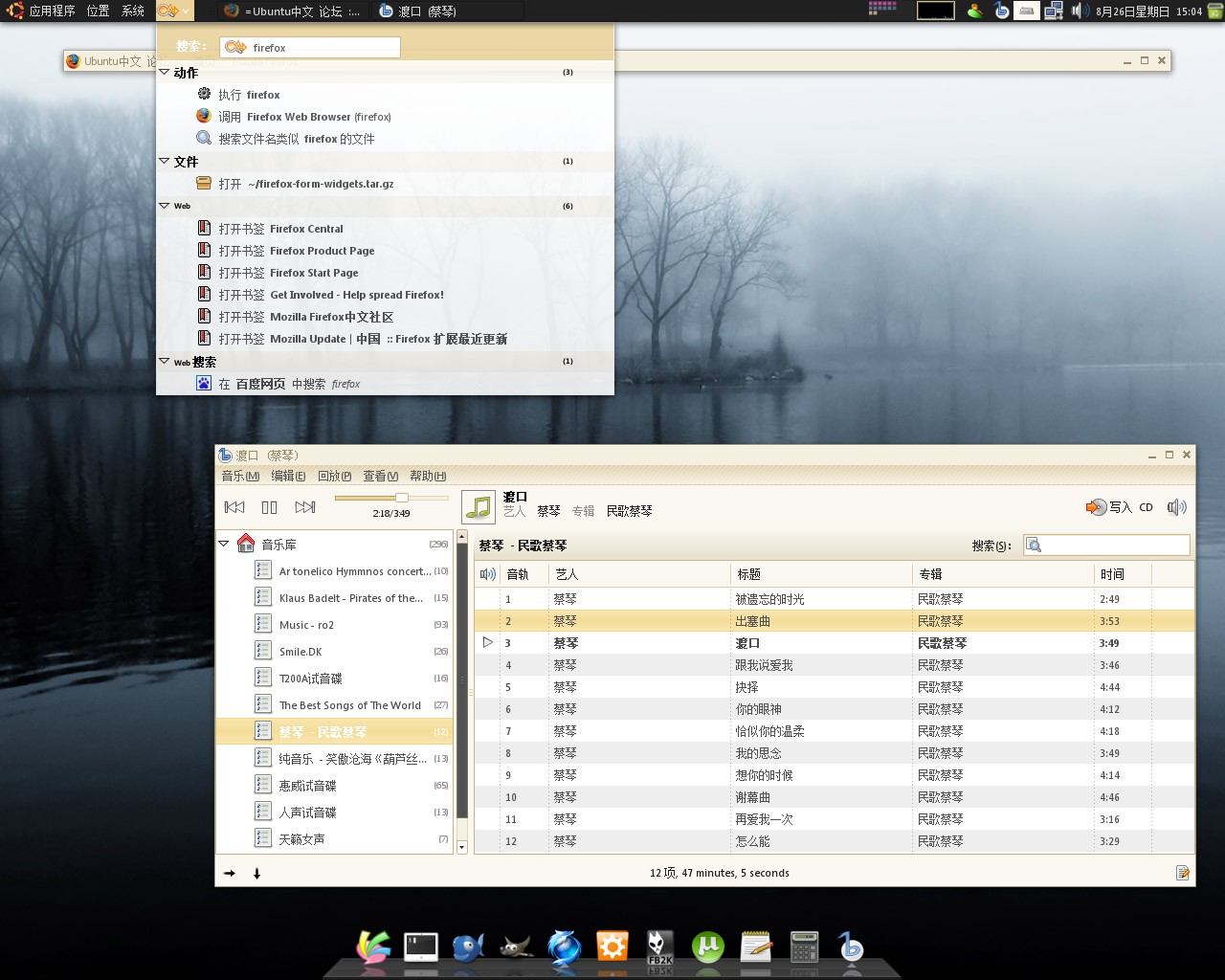Open the 编辑 menu in Banshee
The image size is (1225, 980).
coord(288,476)
